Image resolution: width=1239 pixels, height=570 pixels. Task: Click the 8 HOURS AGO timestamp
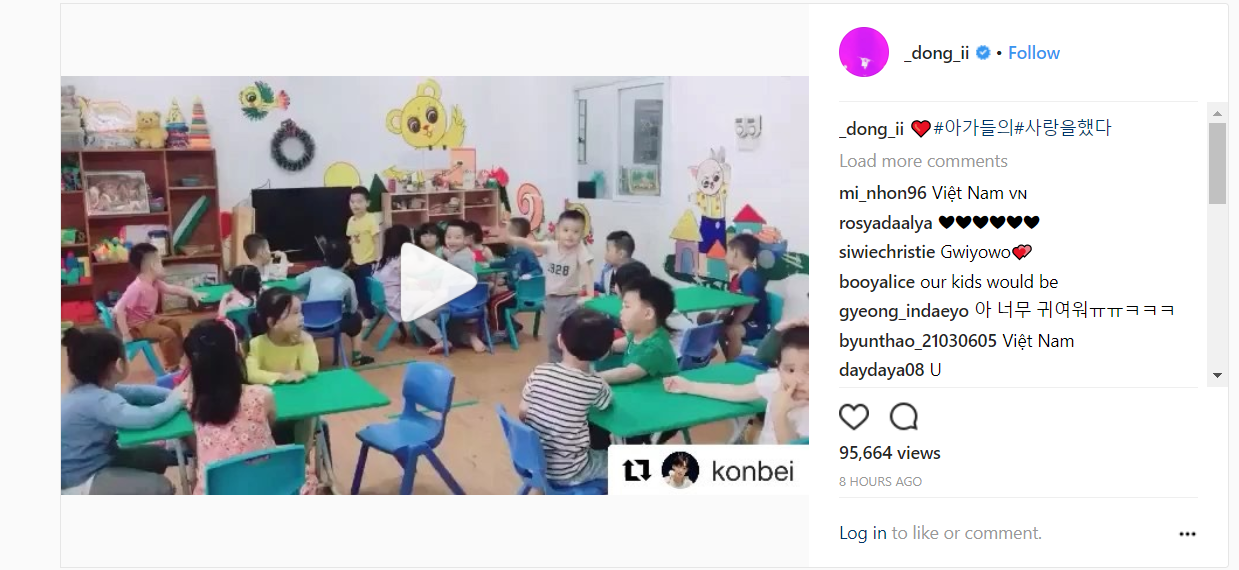tap(881, 482)
